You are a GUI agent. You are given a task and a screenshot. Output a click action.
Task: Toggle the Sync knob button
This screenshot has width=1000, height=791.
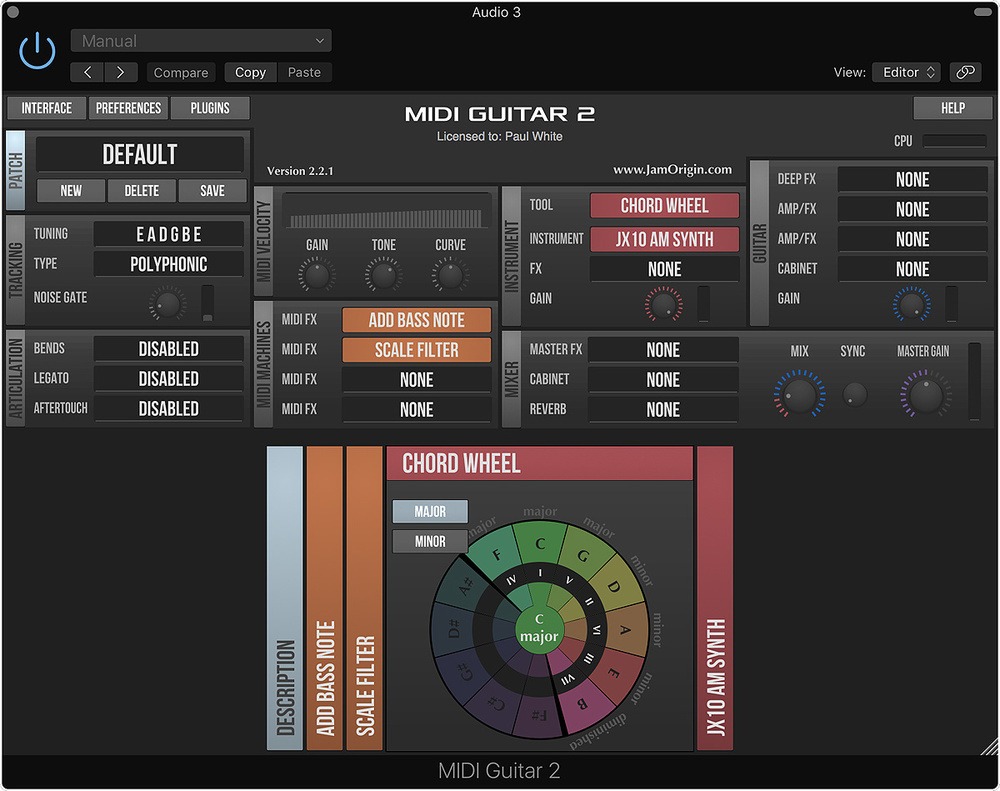point(855,394)
